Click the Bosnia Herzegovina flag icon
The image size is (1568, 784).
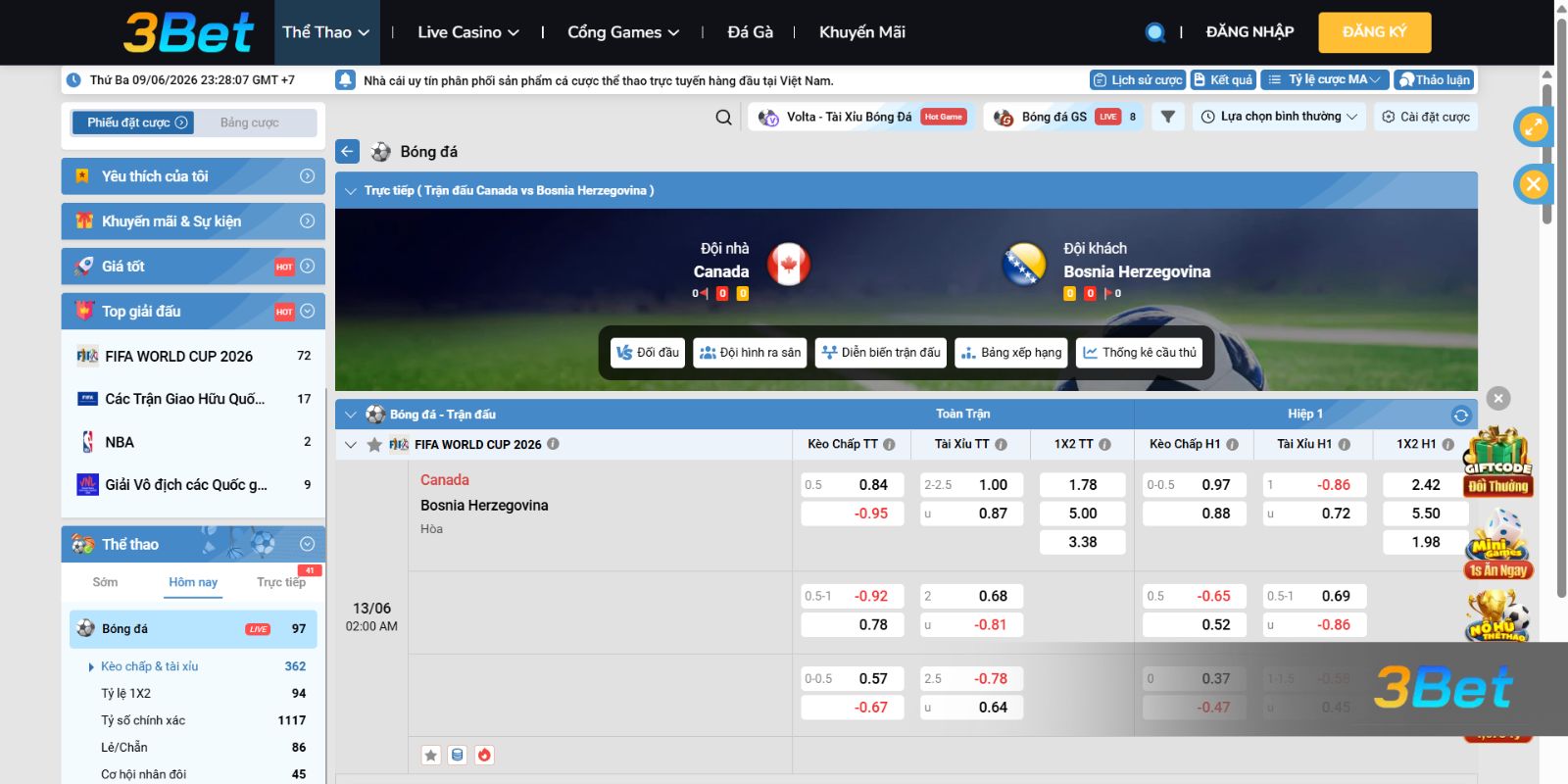tap(1024, 265)
